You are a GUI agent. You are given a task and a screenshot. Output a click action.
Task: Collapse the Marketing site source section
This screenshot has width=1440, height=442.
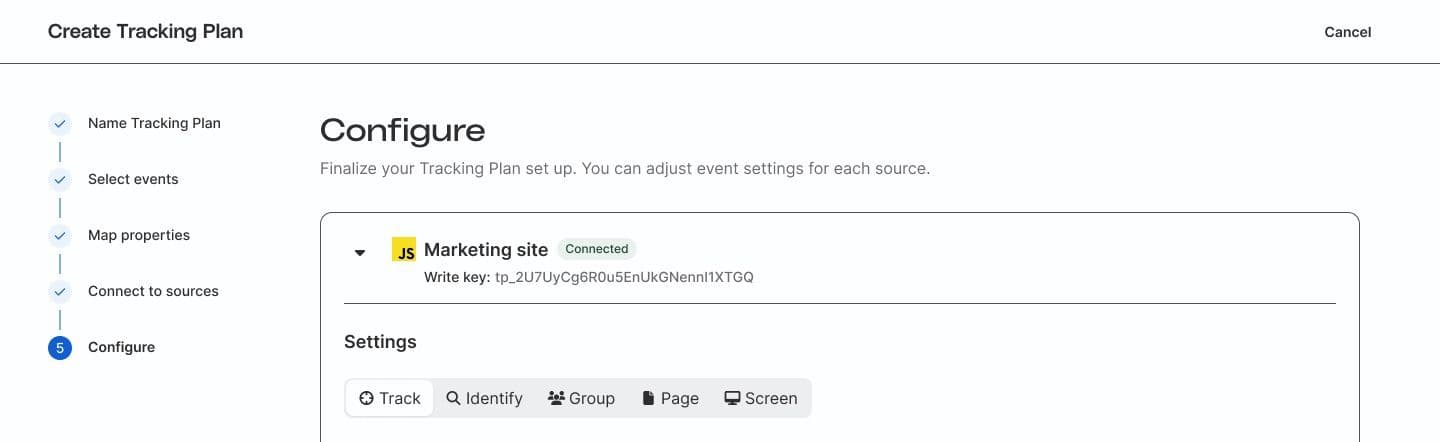tap(360, 252)
